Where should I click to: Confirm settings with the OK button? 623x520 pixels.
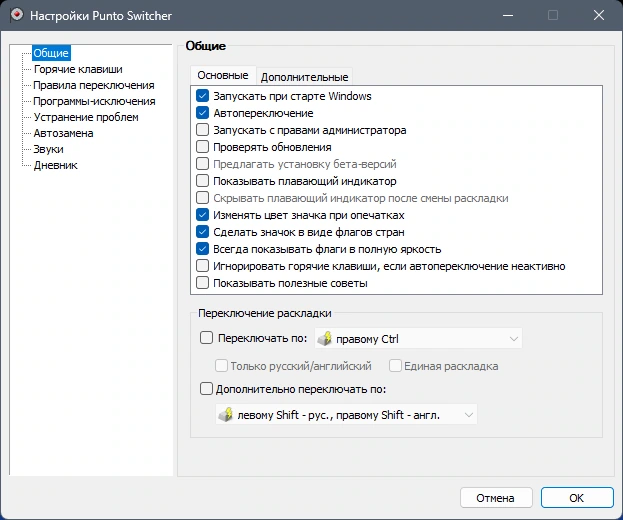pyautogui.click(x=577, y=498)
